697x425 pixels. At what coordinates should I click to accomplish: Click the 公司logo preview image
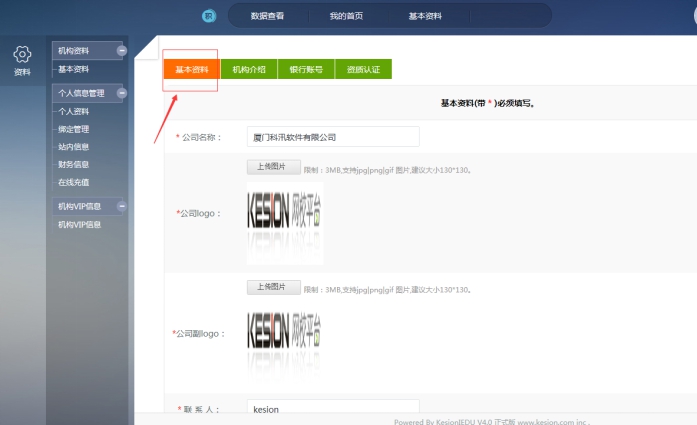[285, 219]
